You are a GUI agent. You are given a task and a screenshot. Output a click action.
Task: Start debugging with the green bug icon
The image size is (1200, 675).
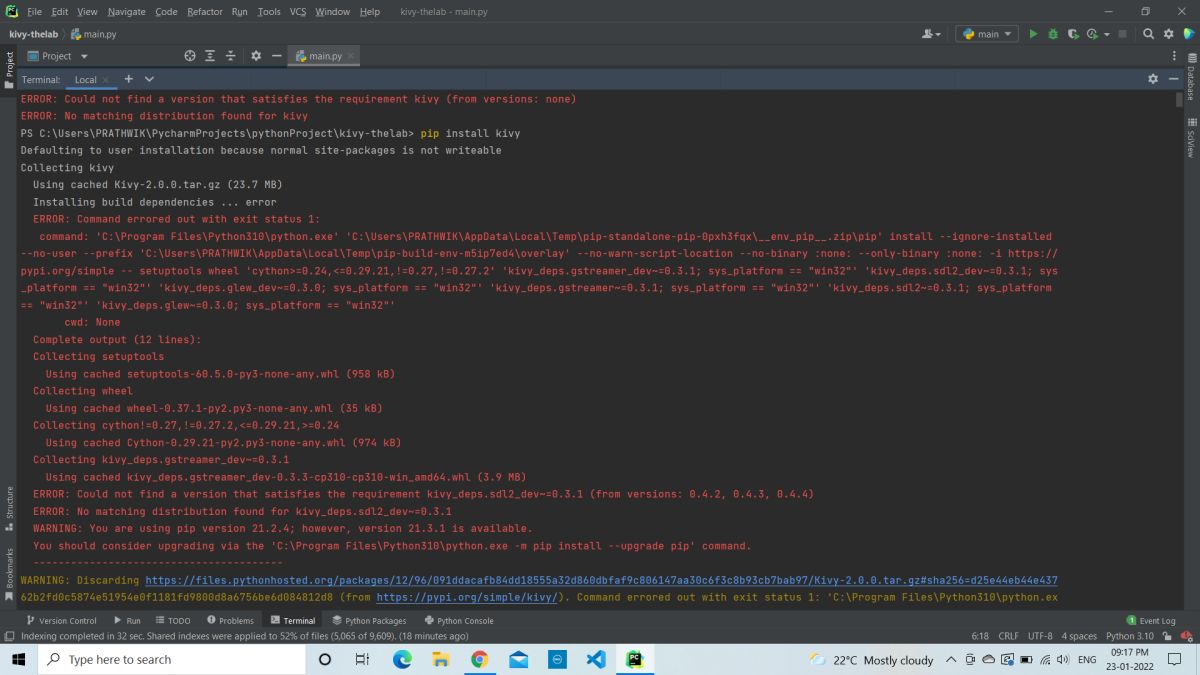pyautogui.click(x=1053, y=34)
